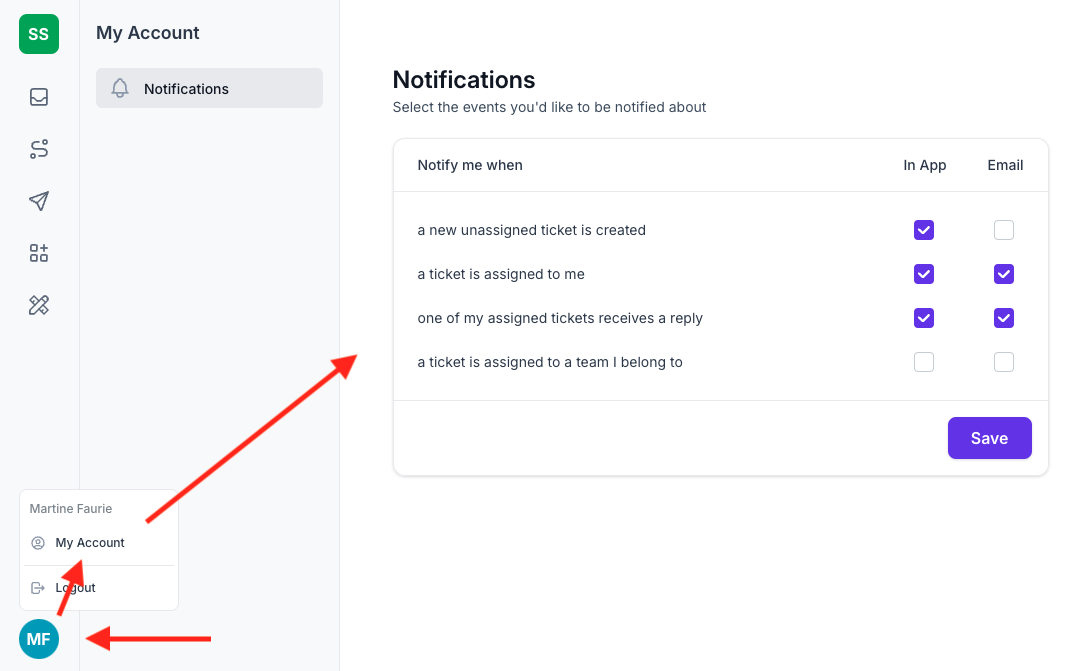Disable In App for ticket assigned to me
The image size is (1092, 671).
point(923,274)
